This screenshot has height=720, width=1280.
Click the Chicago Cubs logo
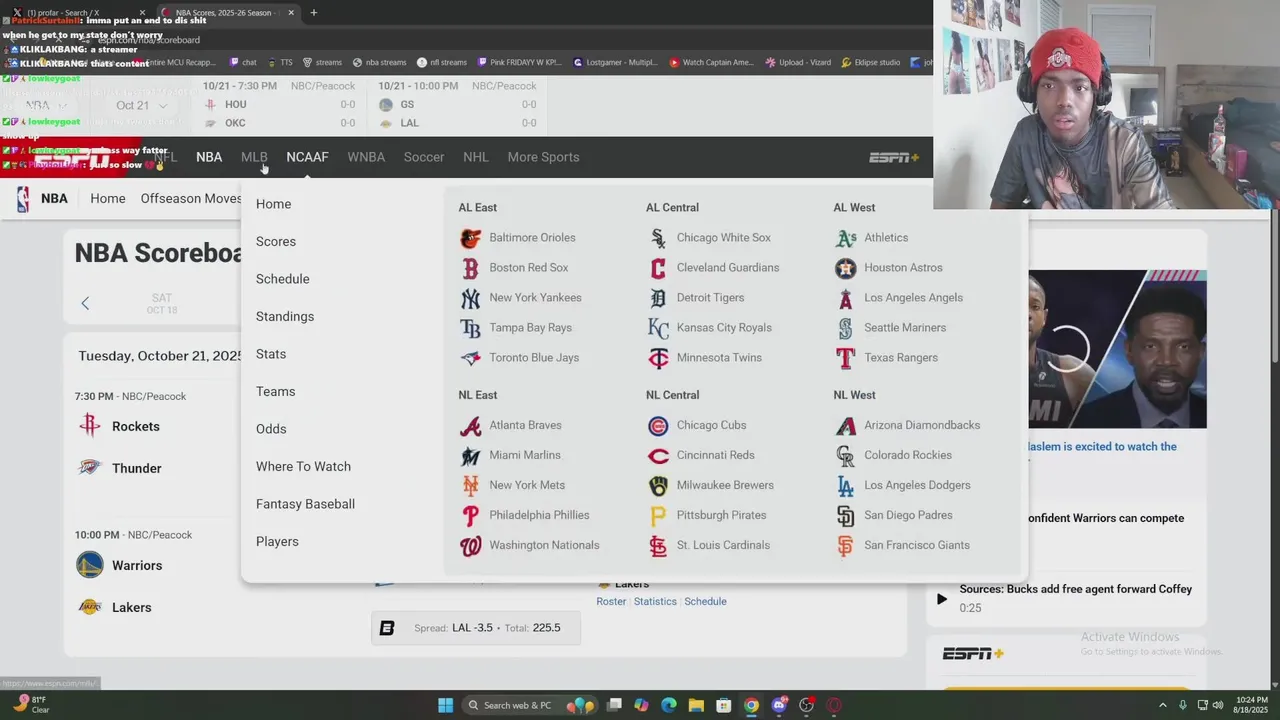(658, 426)
